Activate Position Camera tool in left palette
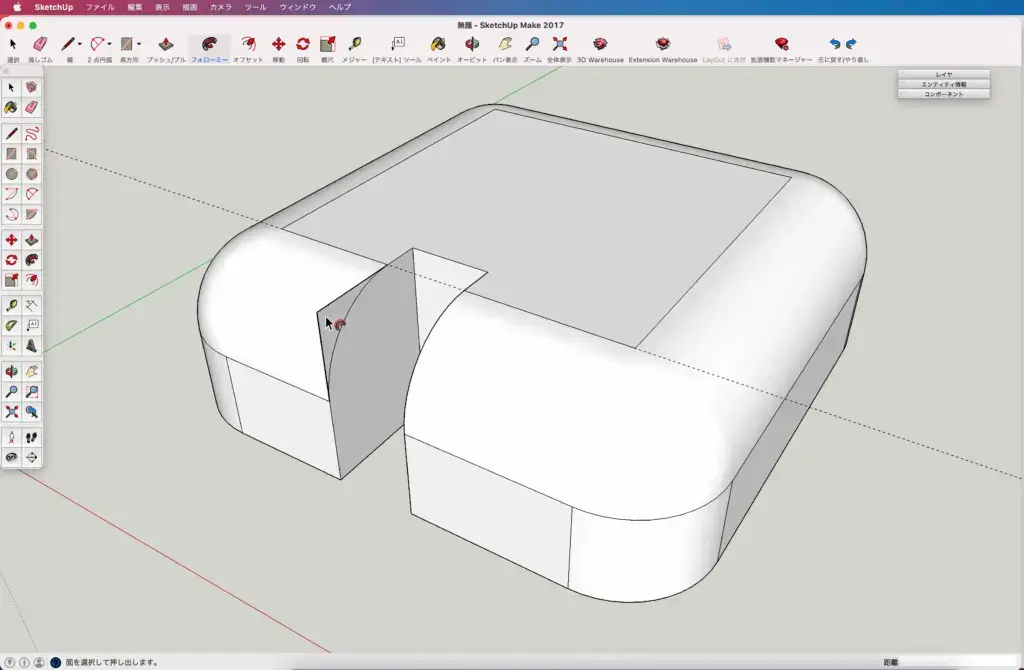 tap(11, 438)
